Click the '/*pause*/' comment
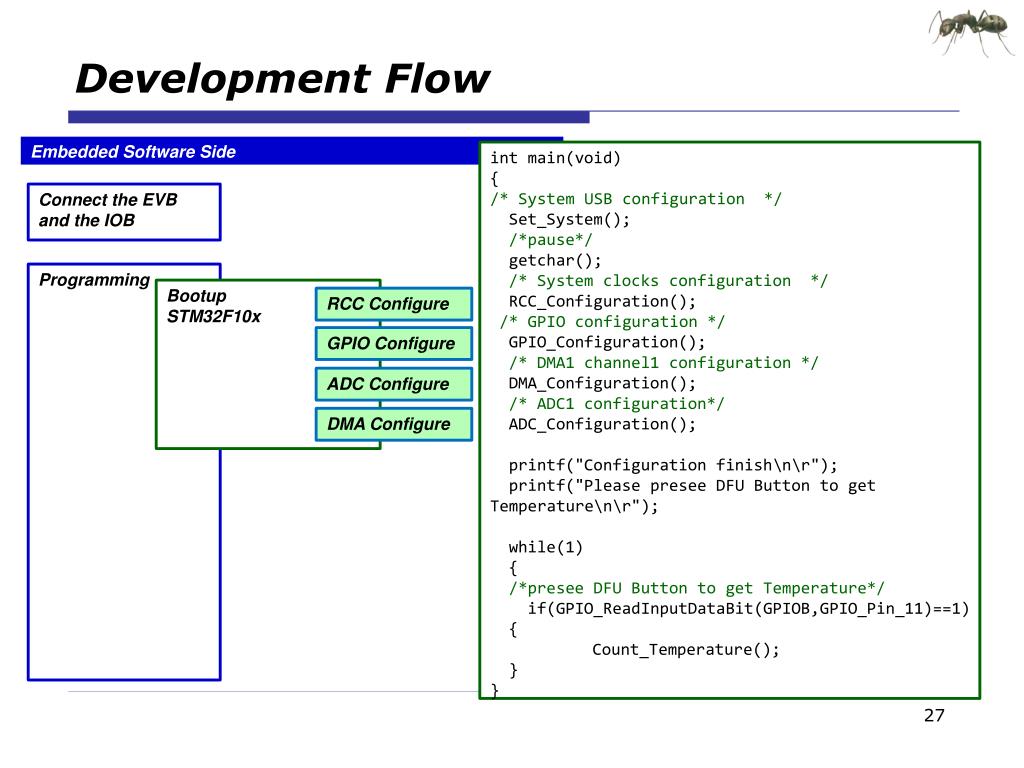The width and height of the screenshot is (1024, 768). point(551,240)
